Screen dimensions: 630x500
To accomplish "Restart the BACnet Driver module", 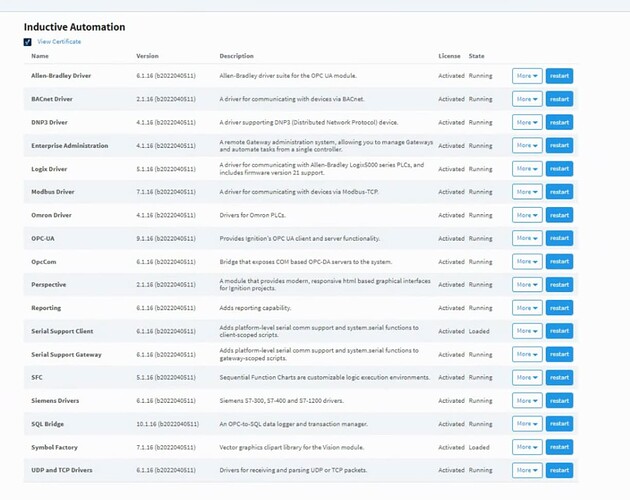I will point(559,99).
